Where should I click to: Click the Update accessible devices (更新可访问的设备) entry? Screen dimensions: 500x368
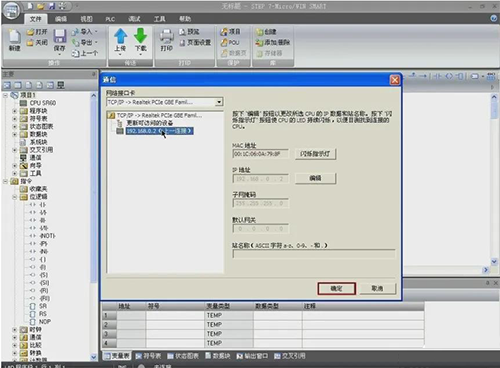pos(150,123)
